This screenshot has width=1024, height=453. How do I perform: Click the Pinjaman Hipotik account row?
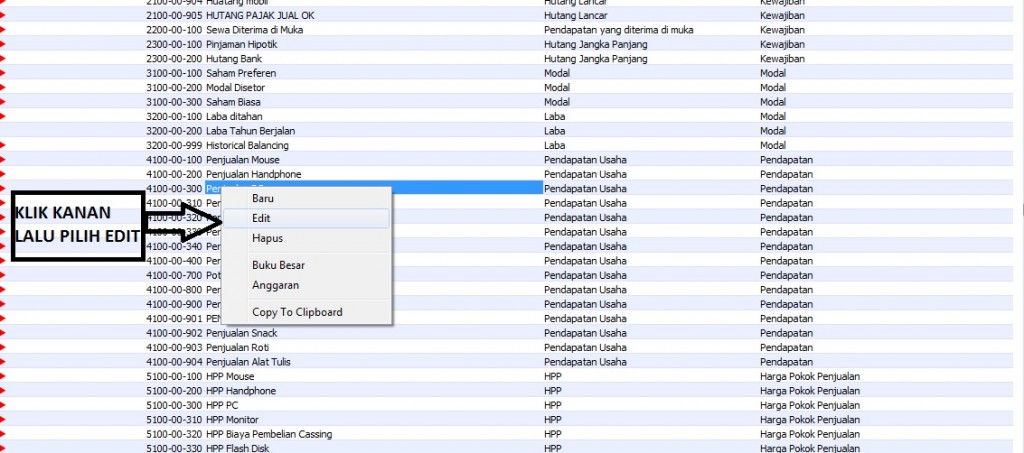pos(241,45)
